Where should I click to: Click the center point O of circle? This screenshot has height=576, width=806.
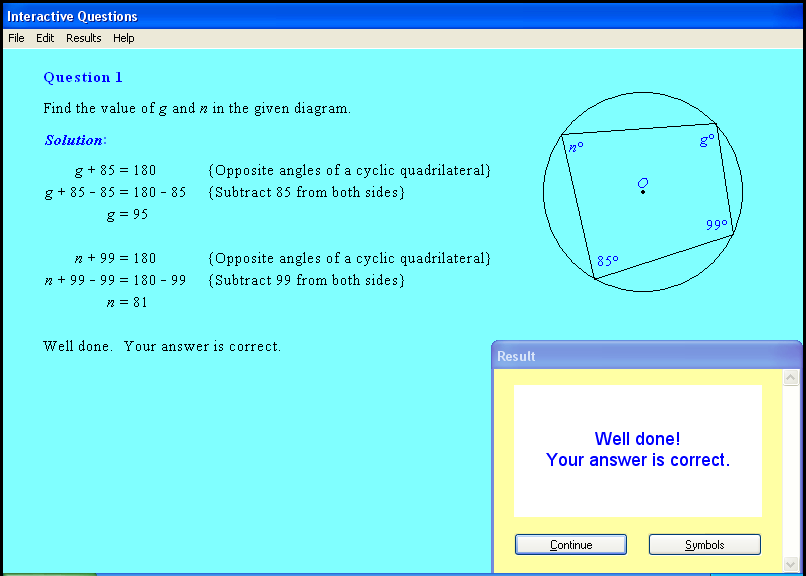coord(643,192)
